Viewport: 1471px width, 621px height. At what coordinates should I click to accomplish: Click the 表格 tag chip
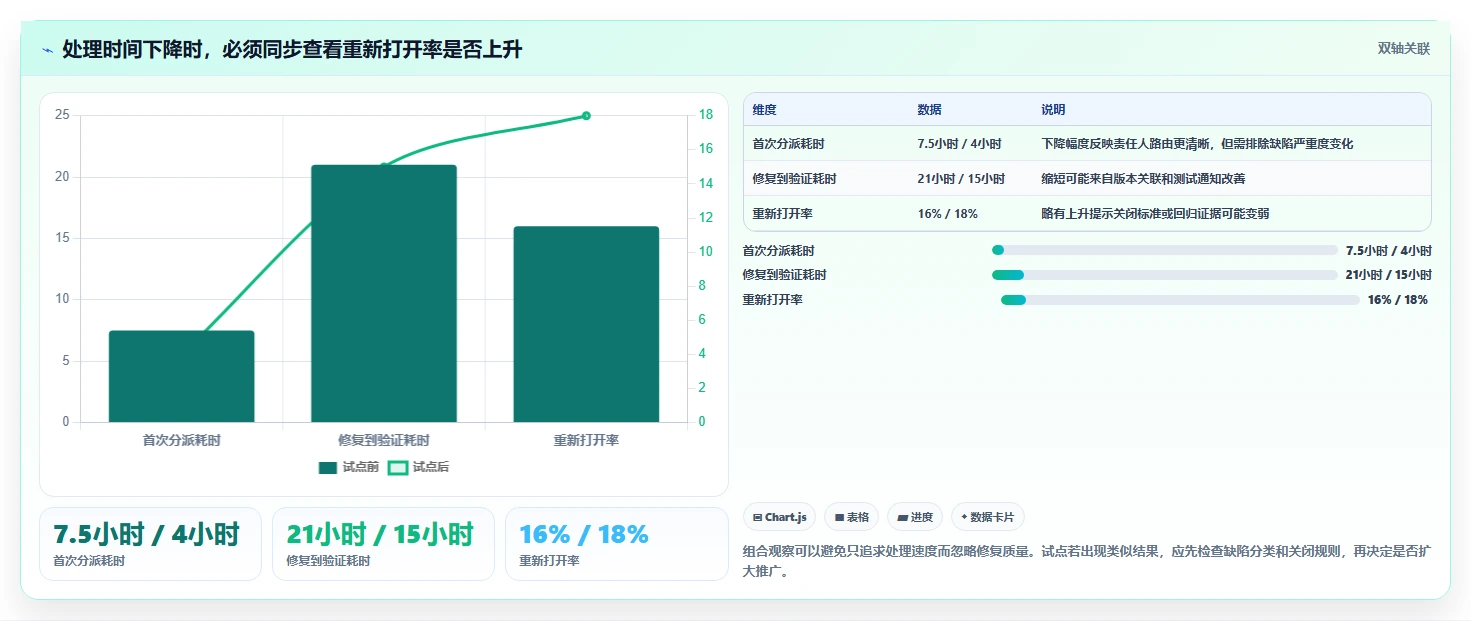[851, 517]
